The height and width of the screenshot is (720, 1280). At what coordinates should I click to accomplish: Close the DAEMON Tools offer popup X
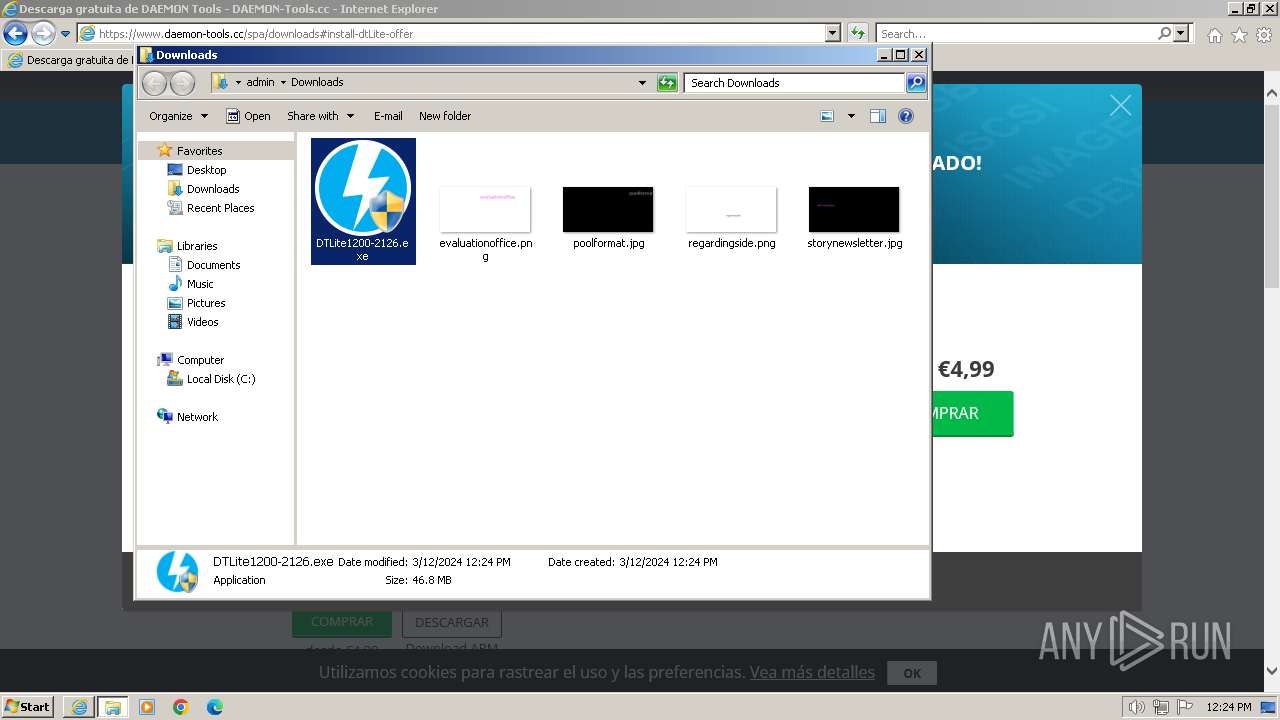point(1120,106)
